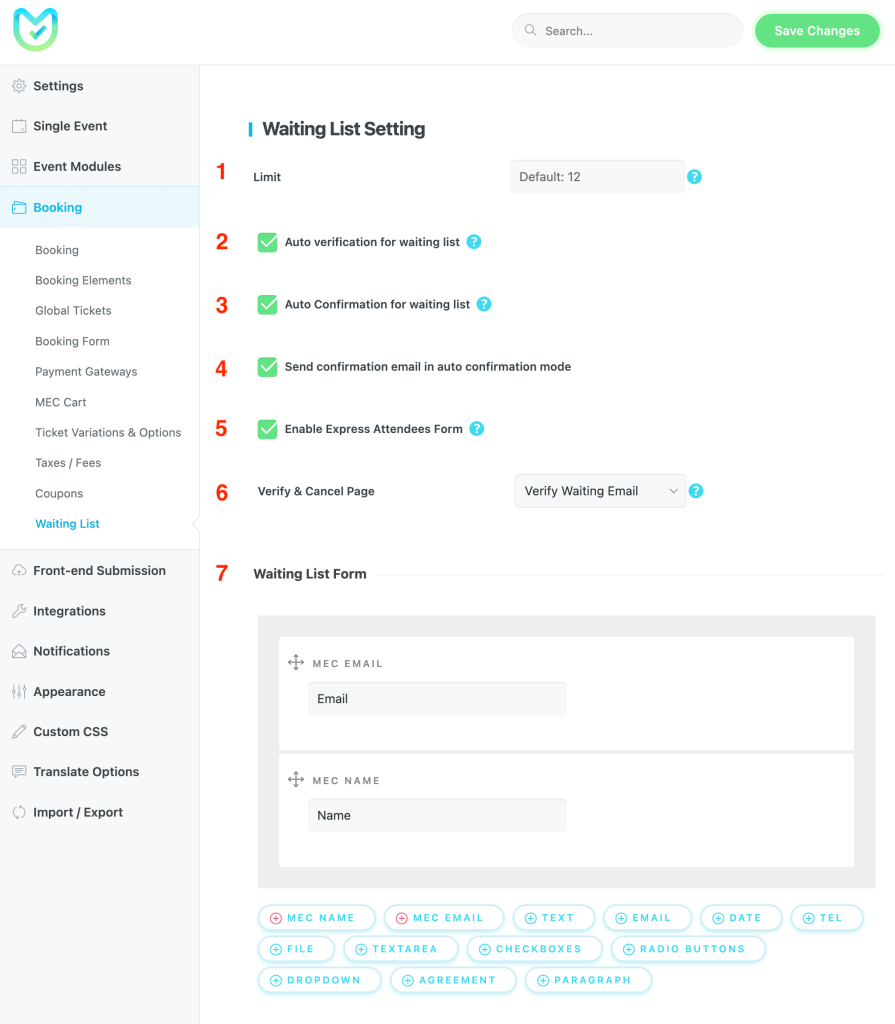Open Appearance via its sliders icon

point(18,691)
